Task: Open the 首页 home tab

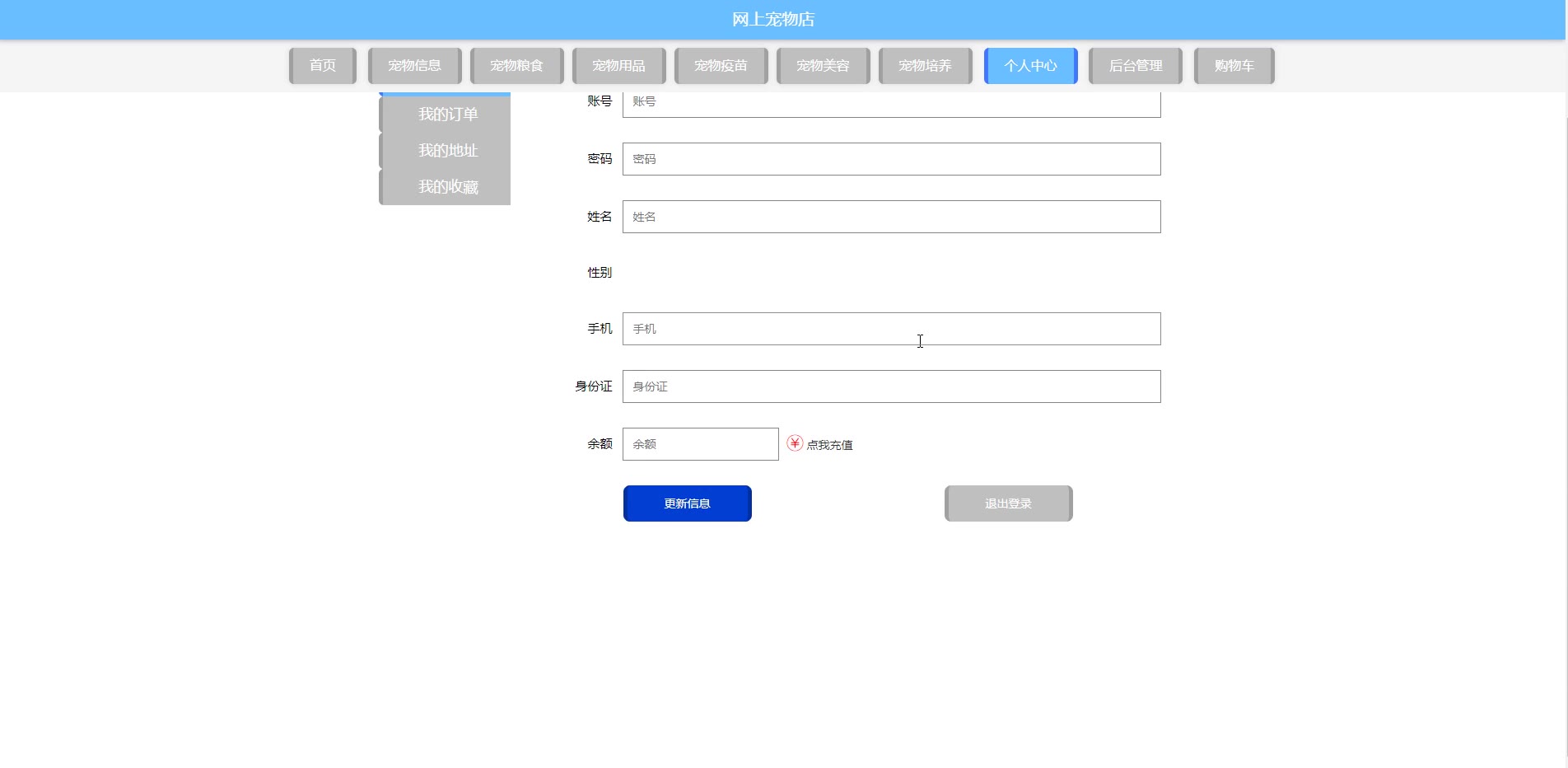Action: tap(323, 66)
